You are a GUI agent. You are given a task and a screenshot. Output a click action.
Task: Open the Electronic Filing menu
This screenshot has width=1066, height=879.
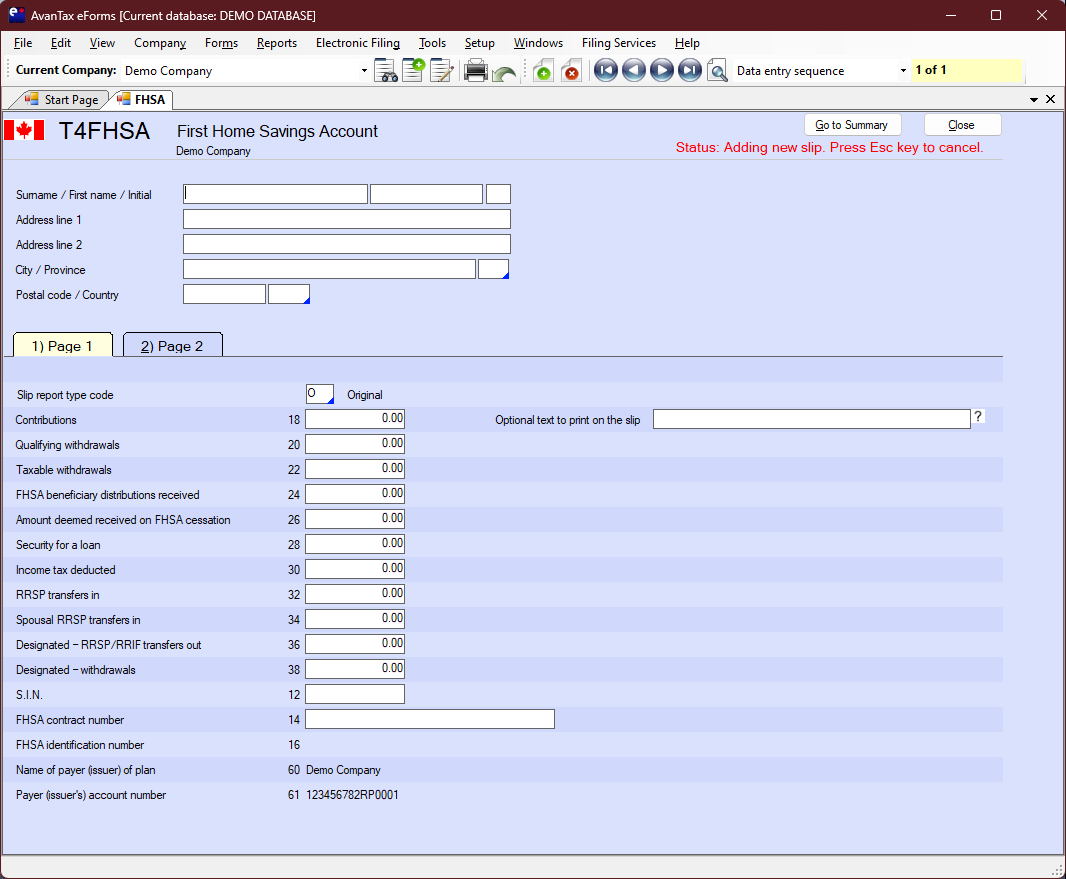click(358, 43)
